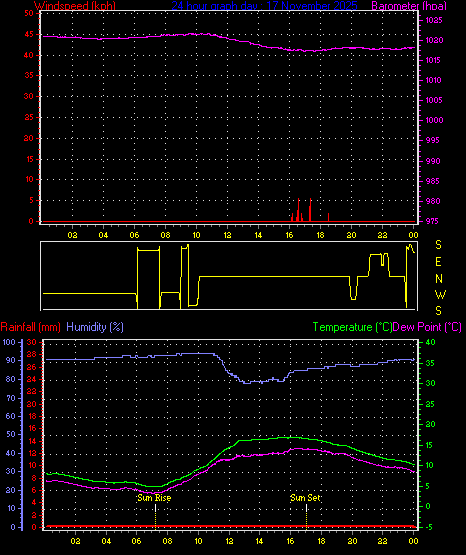The width and height of the screenshot is (466, 555).
Task: Select the 1005 barometer scale label
Action: pos(434,100)
